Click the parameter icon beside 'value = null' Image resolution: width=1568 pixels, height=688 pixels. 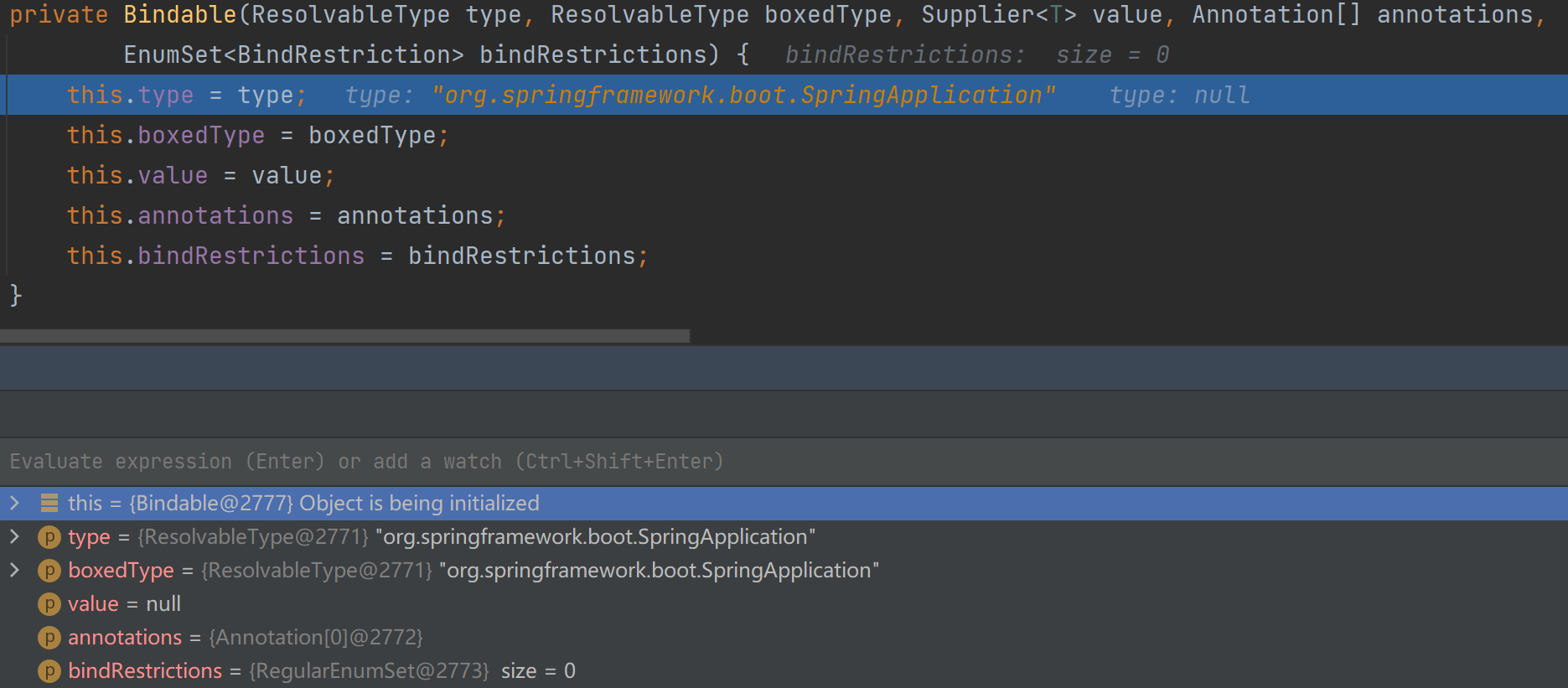49,604
